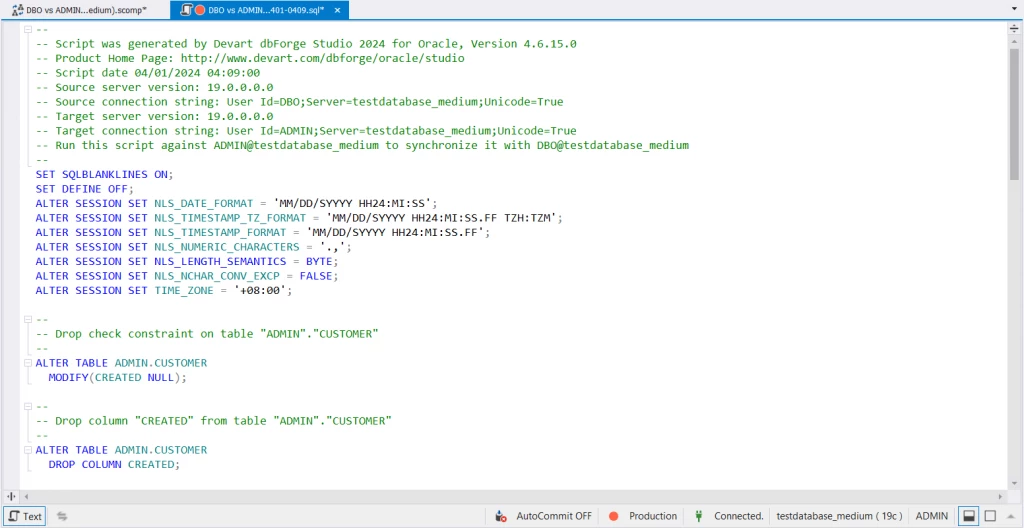Click the 'Target connection string' comment line

click(x=306, y=131)
